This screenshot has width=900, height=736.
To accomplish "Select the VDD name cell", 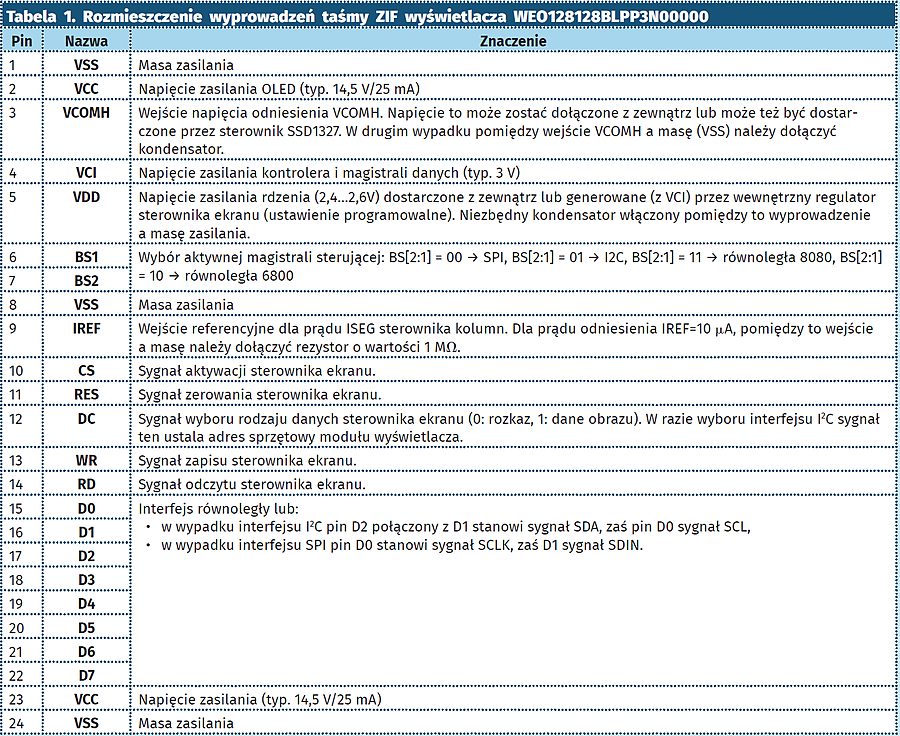I will 86,197.
